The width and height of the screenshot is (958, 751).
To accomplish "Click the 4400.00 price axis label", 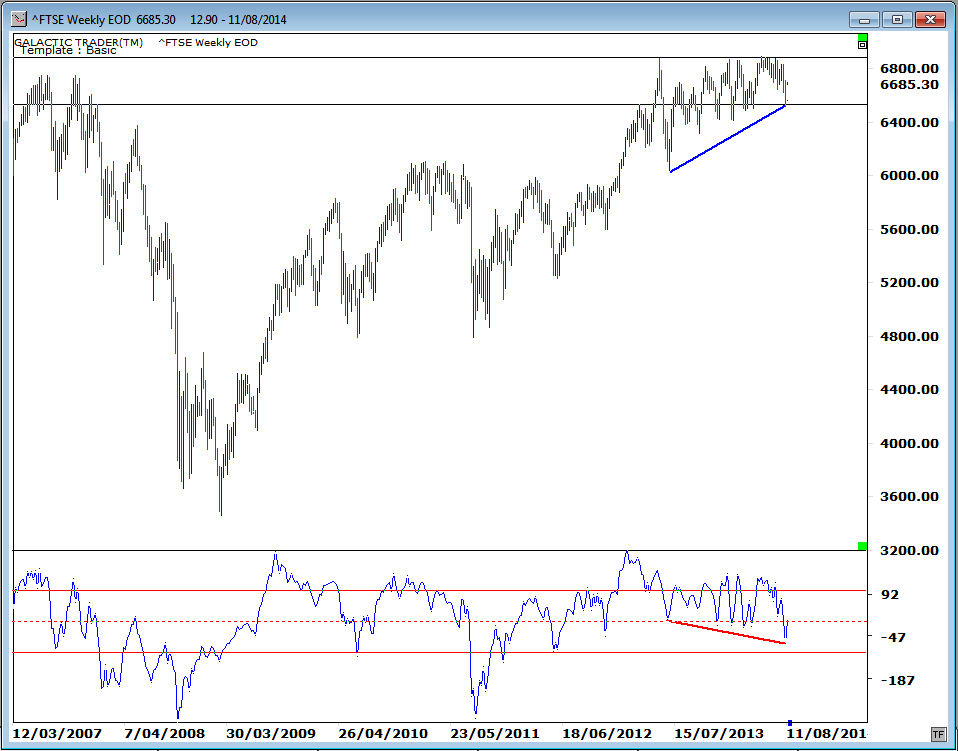I will pyautogui.click(x=909, y=389).
